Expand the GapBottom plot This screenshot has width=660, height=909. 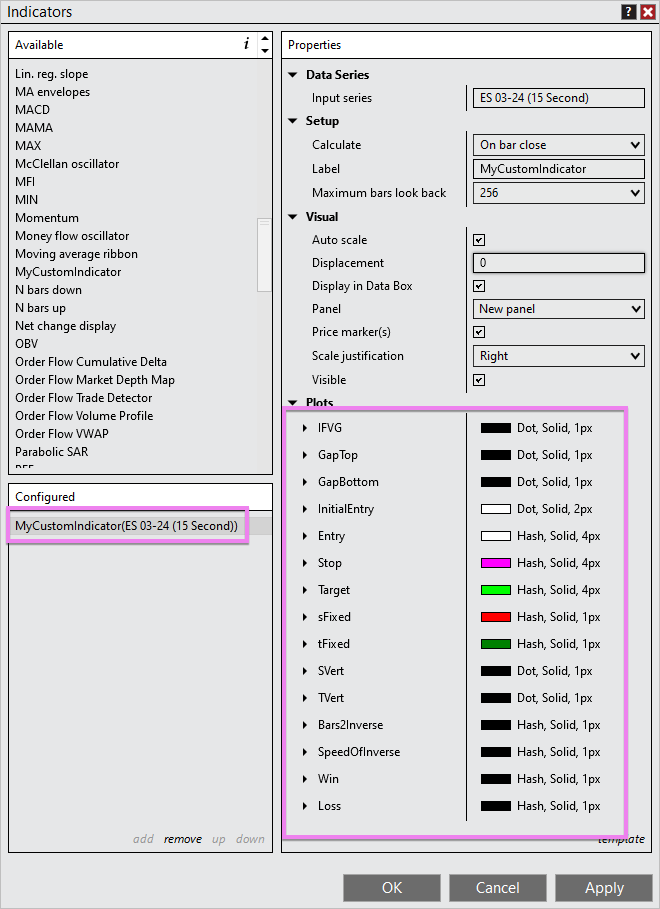(304, 482)
